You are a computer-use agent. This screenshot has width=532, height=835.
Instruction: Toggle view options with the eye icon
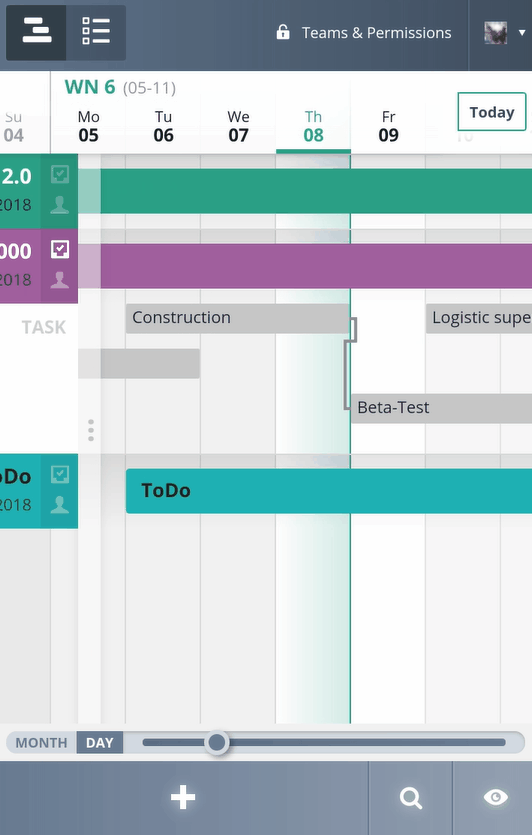(x=495, y=797)
